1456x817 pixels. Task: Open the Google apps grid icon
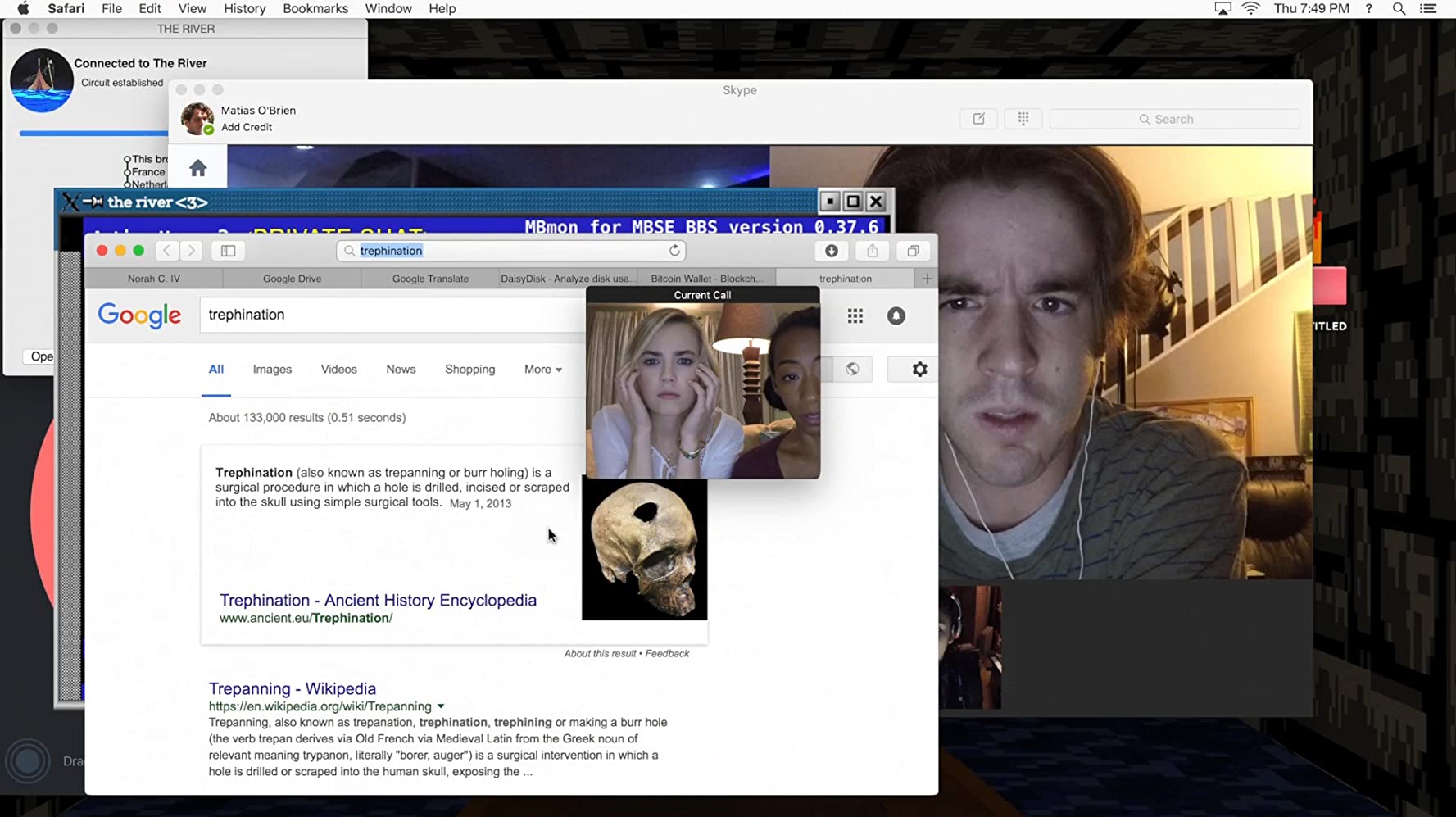[855, 315]
